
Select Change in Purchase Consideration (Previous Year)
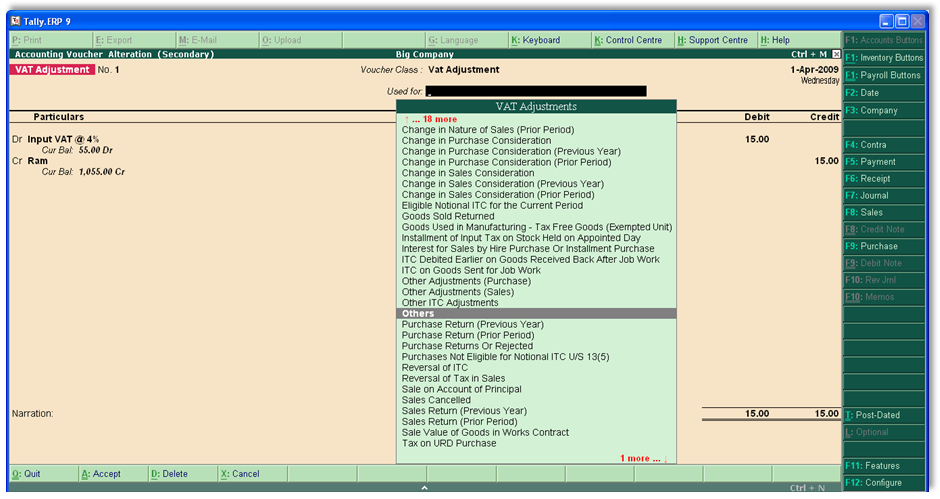click(511, 151)
